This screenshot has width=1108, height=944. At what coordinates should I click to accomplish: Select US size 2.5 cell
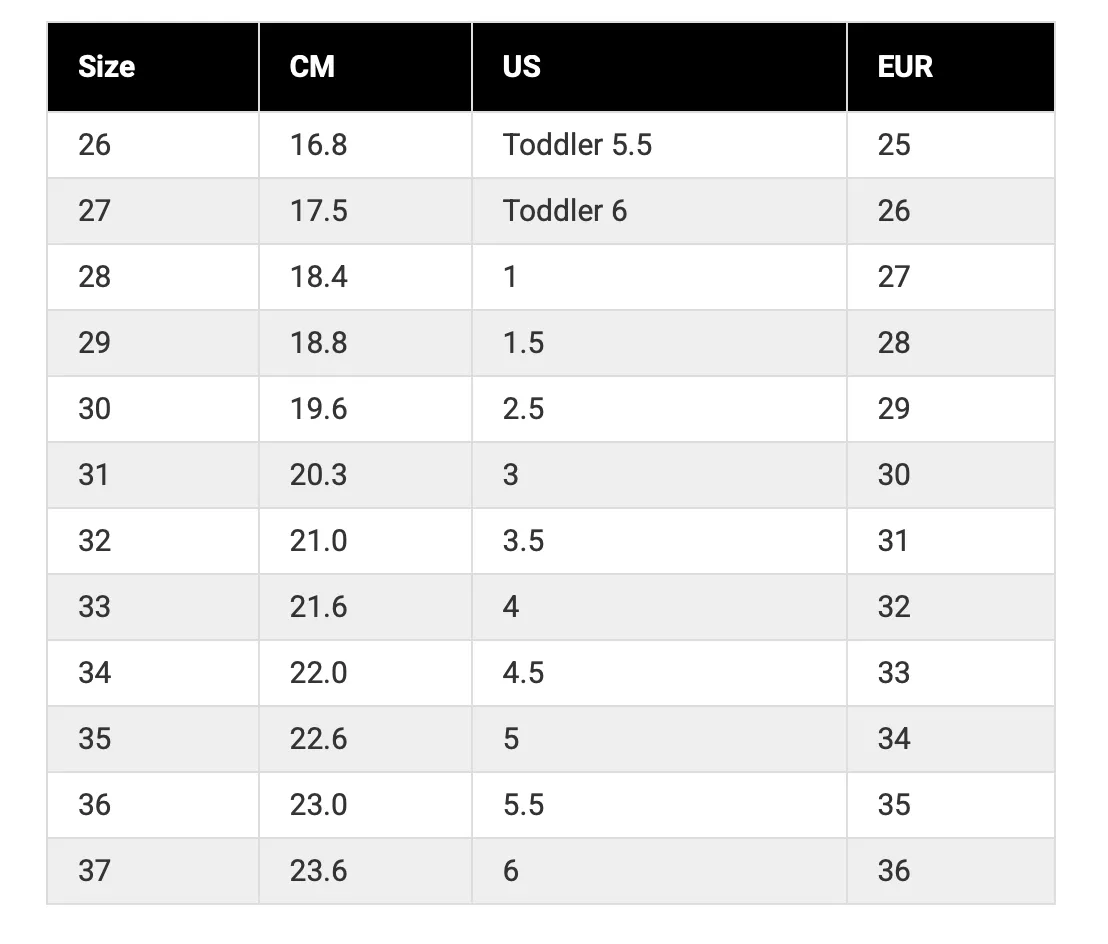coord(659,409)
